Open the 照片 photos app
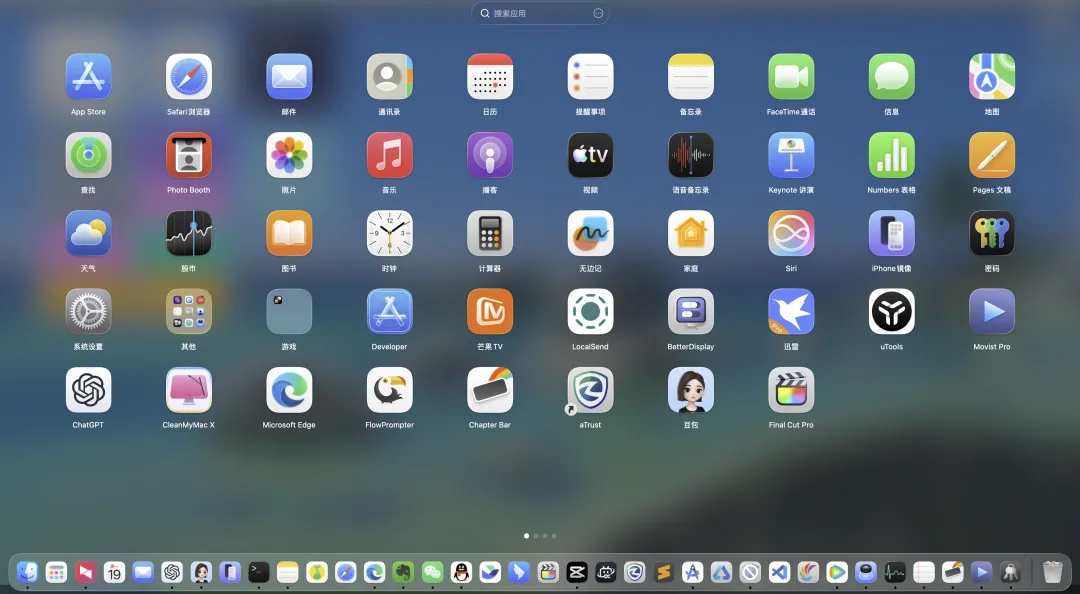This screenshot has width=1080, height=594. 289,155
